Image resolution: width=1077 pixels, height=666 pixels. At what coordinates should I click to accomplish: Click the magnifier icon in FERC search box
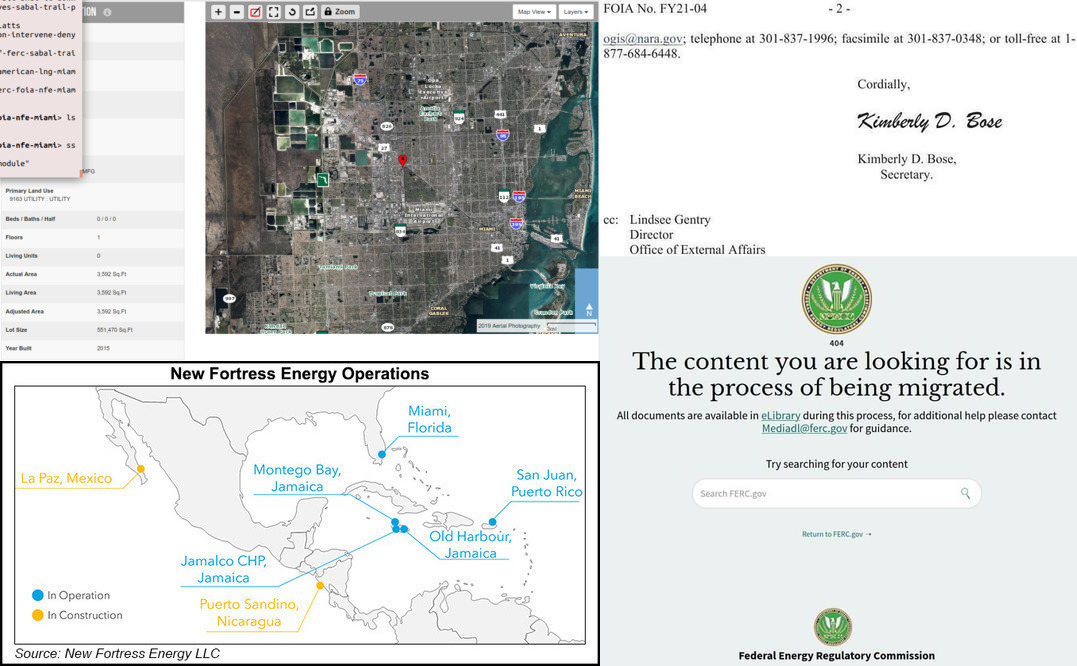click(965, 493)
